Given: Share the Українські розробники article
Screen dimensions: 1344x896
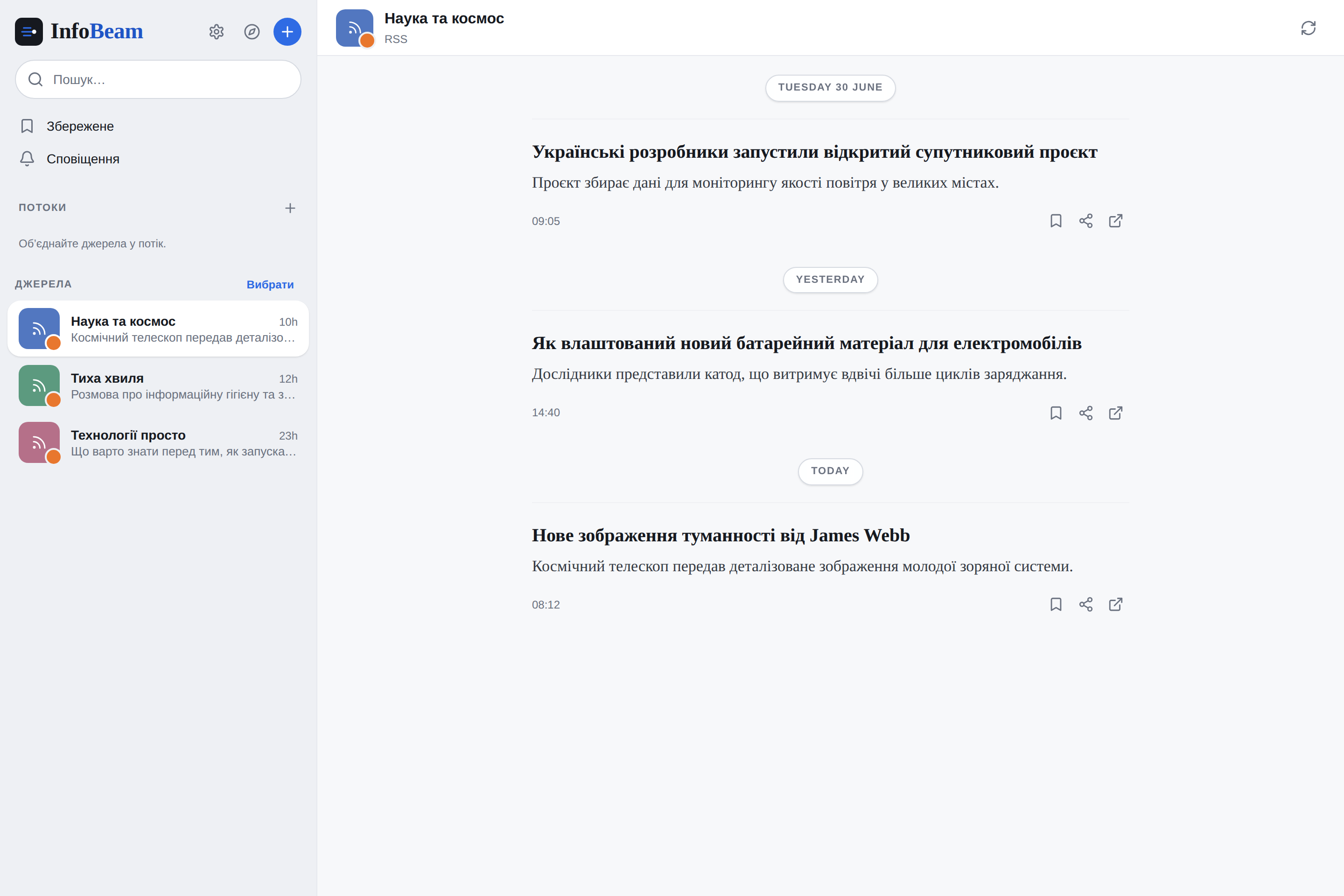Looking at the screenshot, I should click(1086, 221).
